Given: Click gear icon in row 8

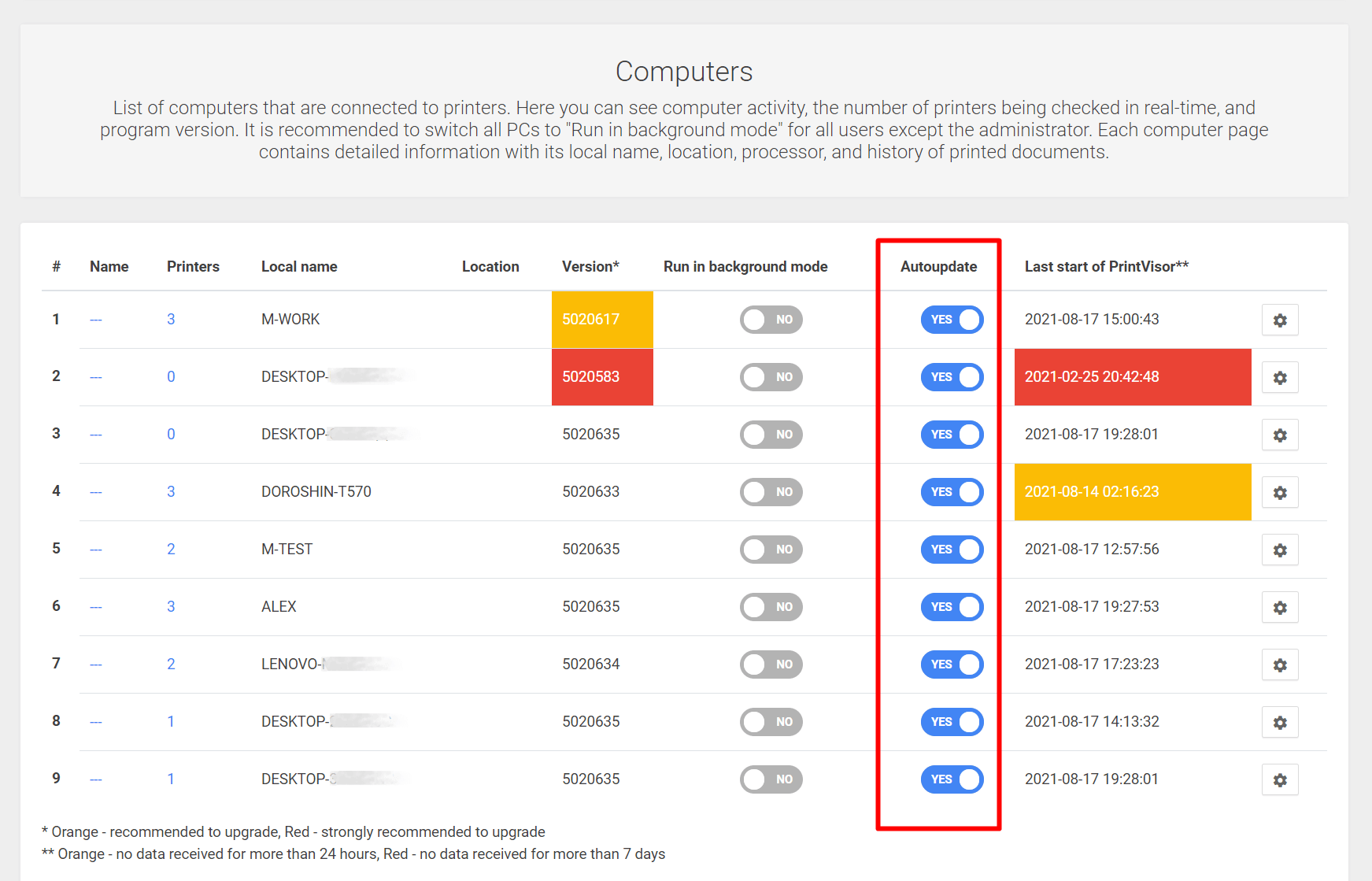Looking at the screenshot, I should [1279, 723].
